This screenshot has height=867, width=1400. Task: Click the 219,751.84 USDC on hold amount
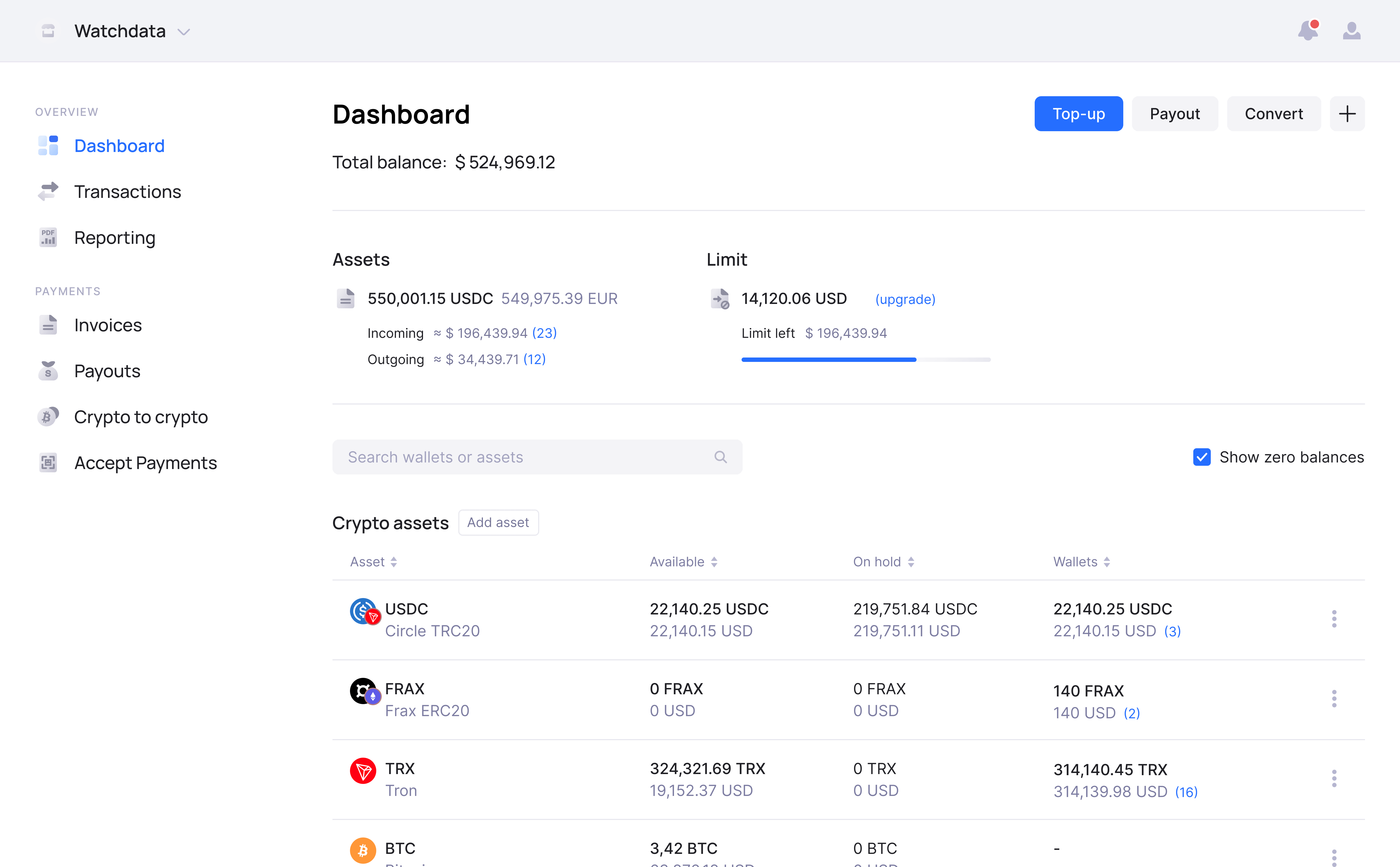pyautogui.click(x=915, y=609)
